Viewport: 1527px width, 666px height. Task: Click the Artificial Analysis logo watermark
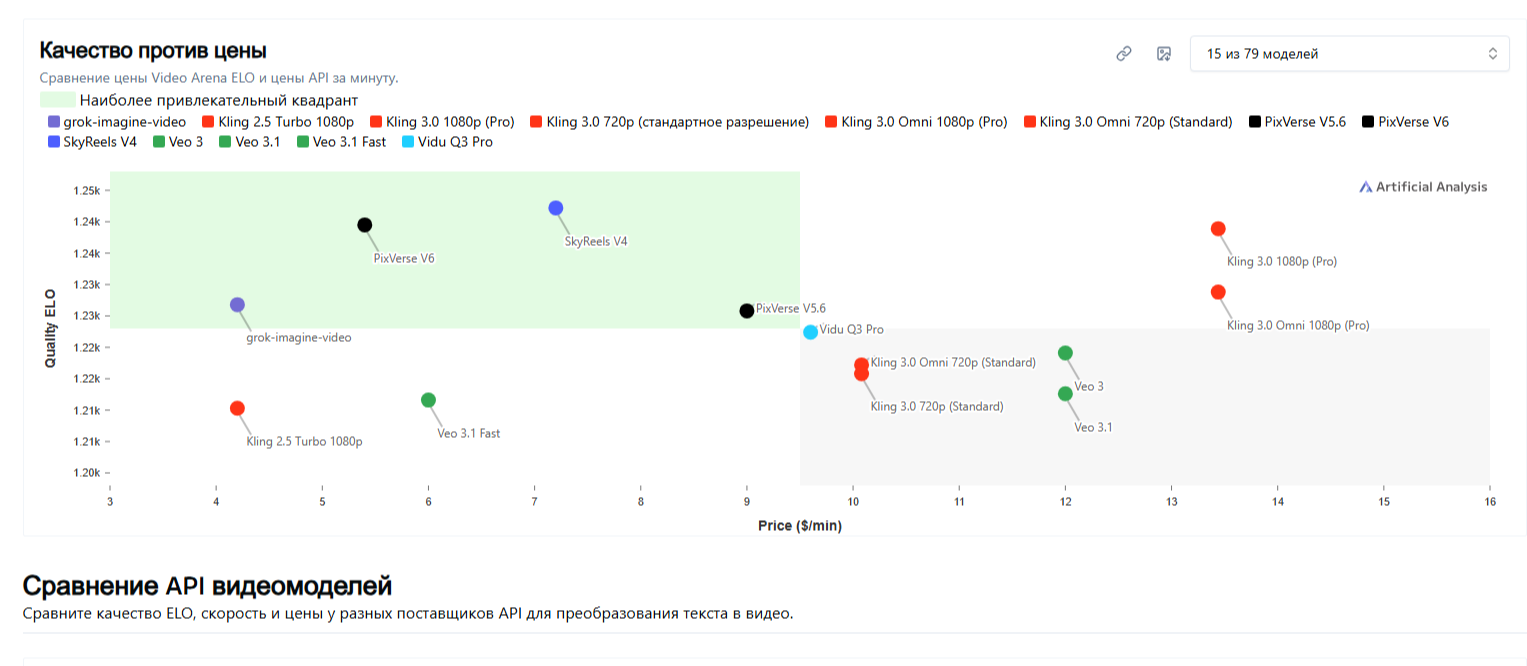pos(1423,187)
